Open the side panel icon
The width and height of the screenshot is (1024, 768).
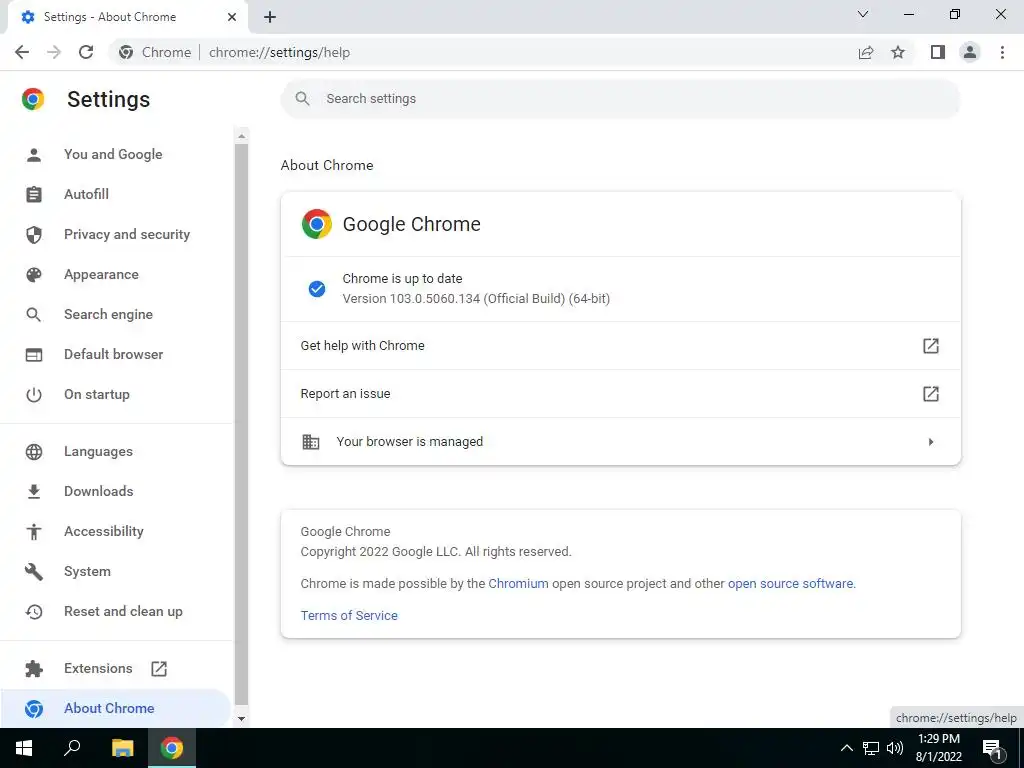[x=938, y=52]
